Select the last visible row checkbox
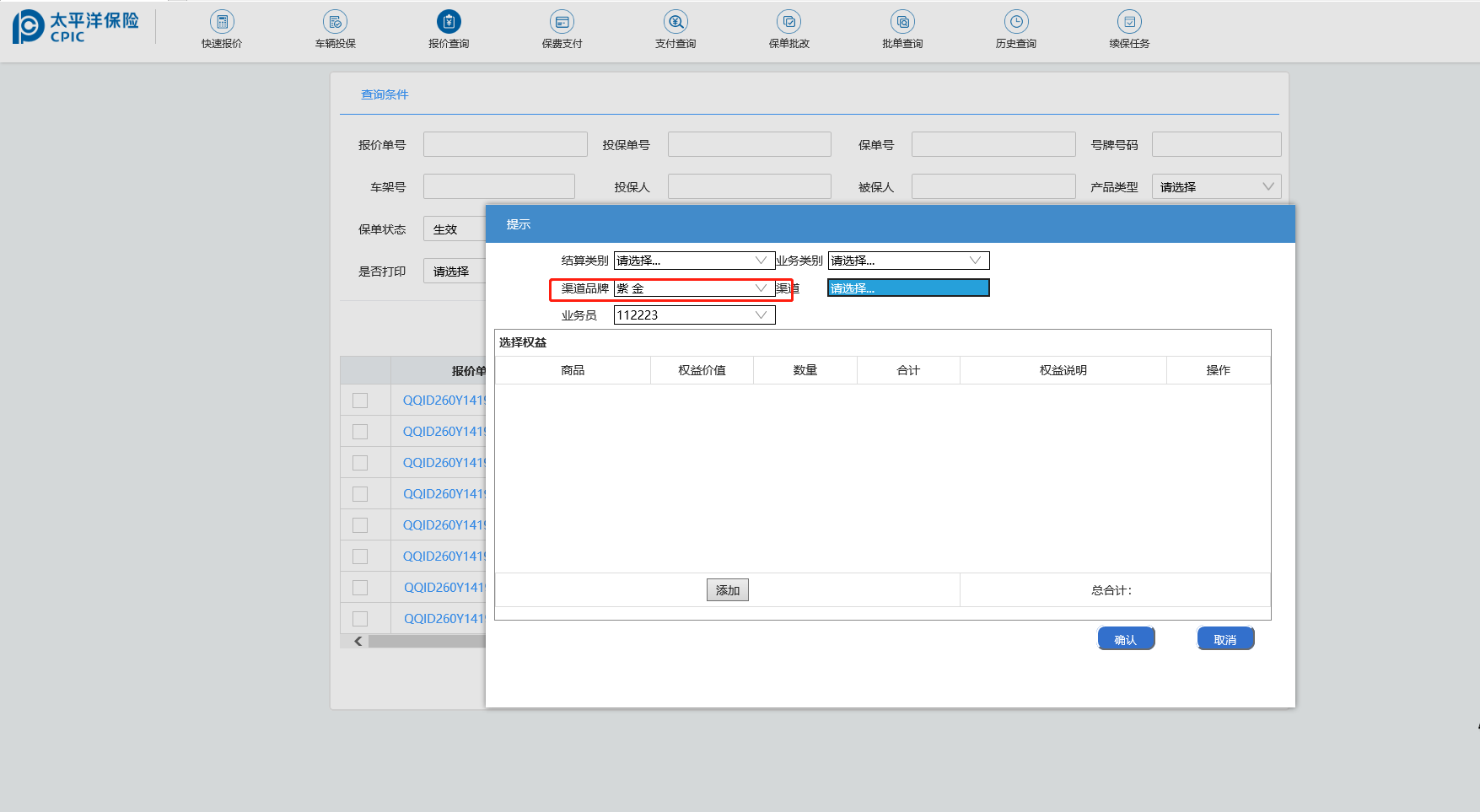 [x=360, y=619]
